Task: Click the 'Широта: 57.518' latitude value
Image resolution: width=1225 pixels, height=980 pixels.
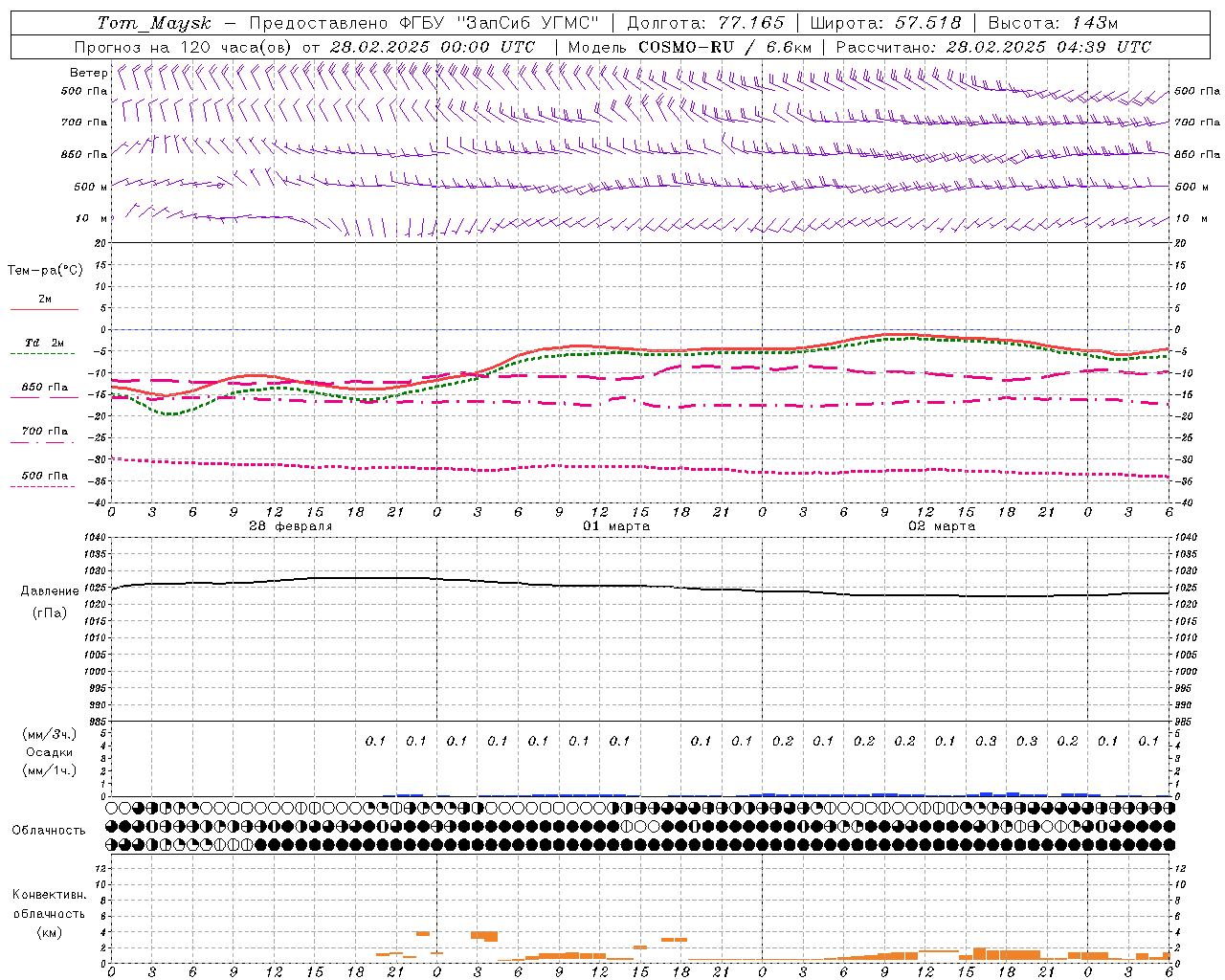Action: click(x=885, y=23)
